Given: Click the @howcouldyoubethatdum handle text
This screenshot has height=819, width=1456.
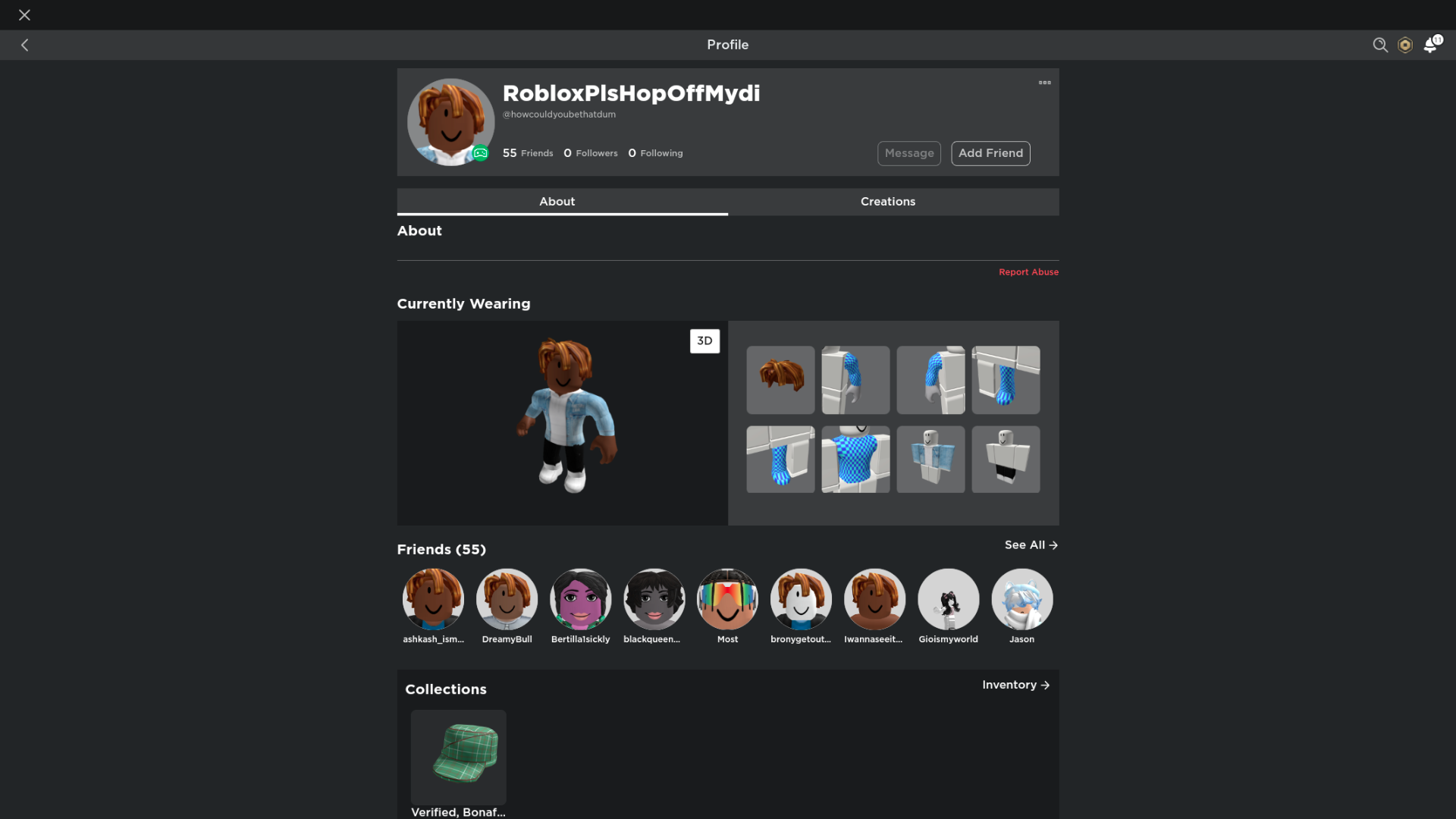Looking at the screenshot, I should (559, 115).
